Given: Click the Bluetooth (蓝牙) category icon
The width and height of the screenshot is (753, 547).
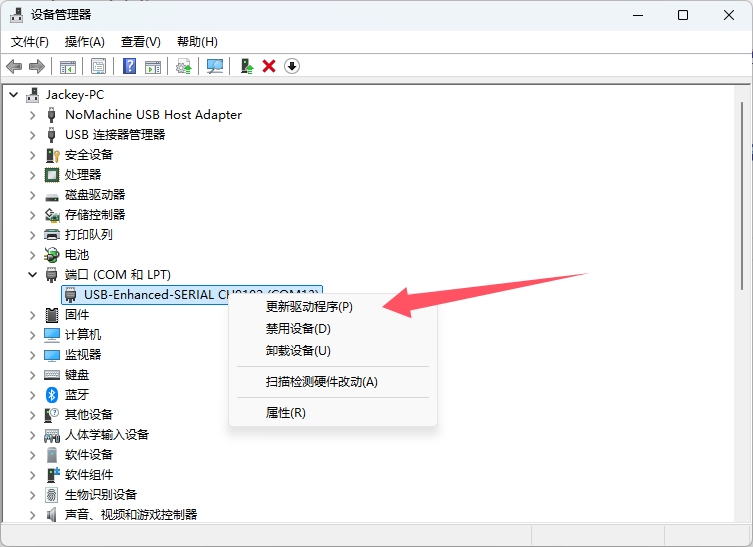Looking at the screenshot, I should [x=53, y=394].
